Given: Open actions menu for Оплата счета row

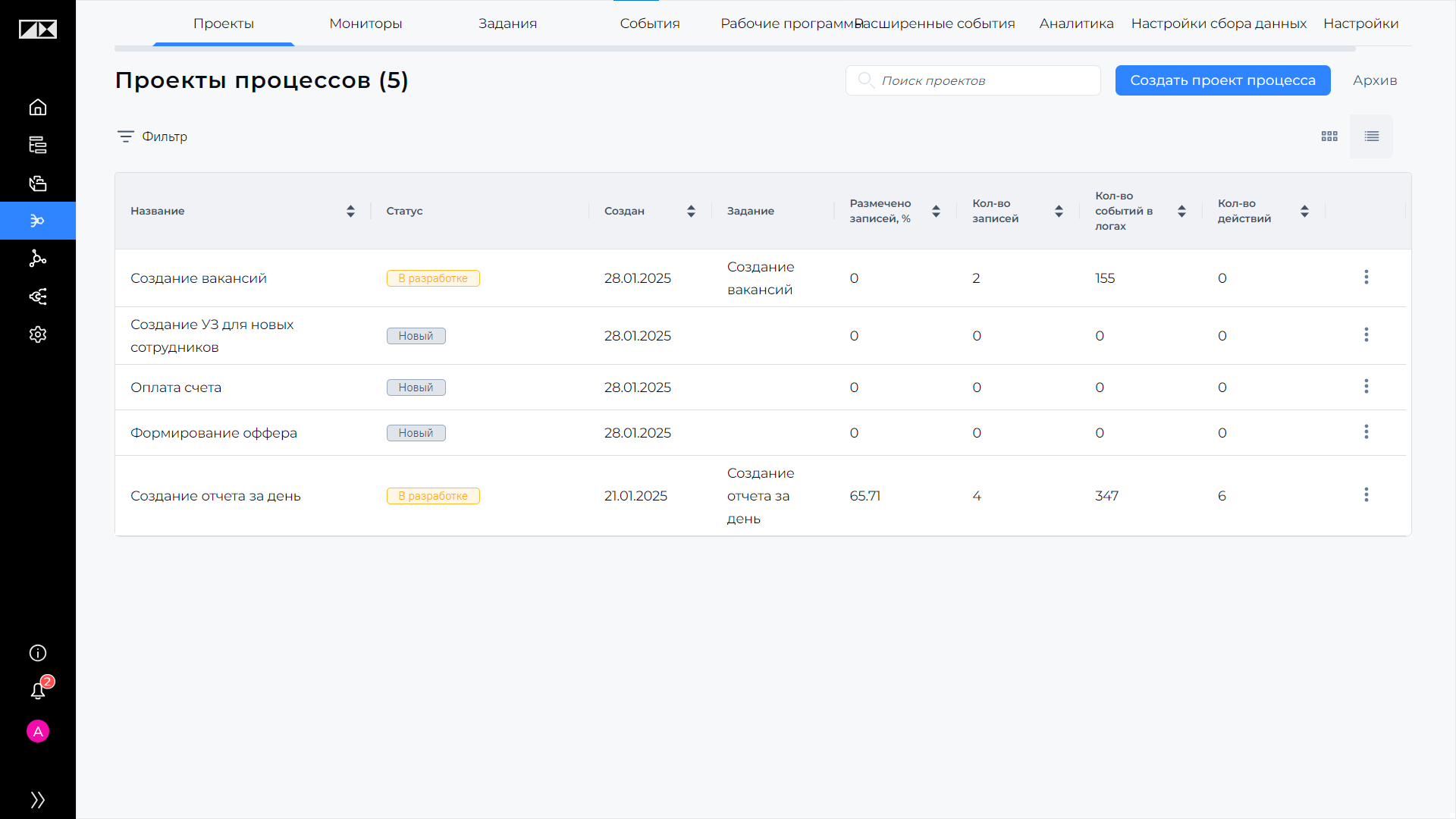Looking at the screenshot, I should tap(1367, 386).
